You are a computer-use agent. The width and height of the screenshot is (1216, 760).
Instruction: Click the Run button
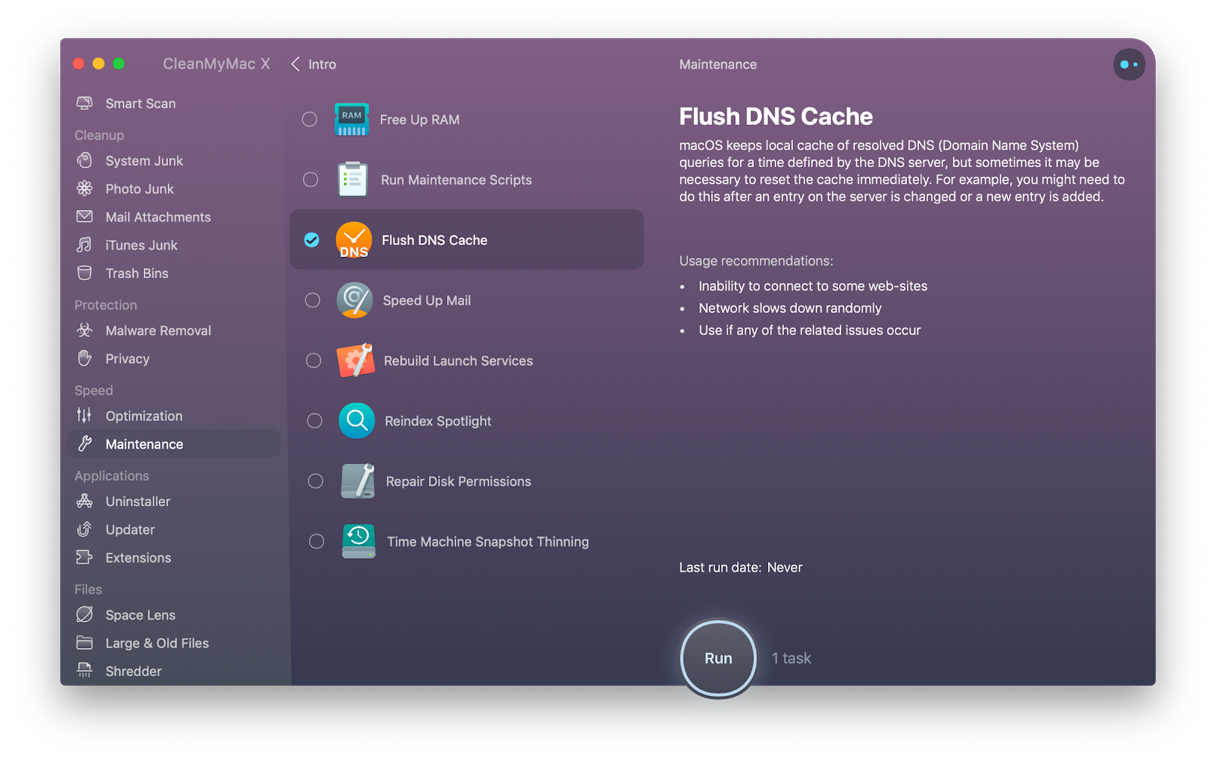(x=718, y=658)
